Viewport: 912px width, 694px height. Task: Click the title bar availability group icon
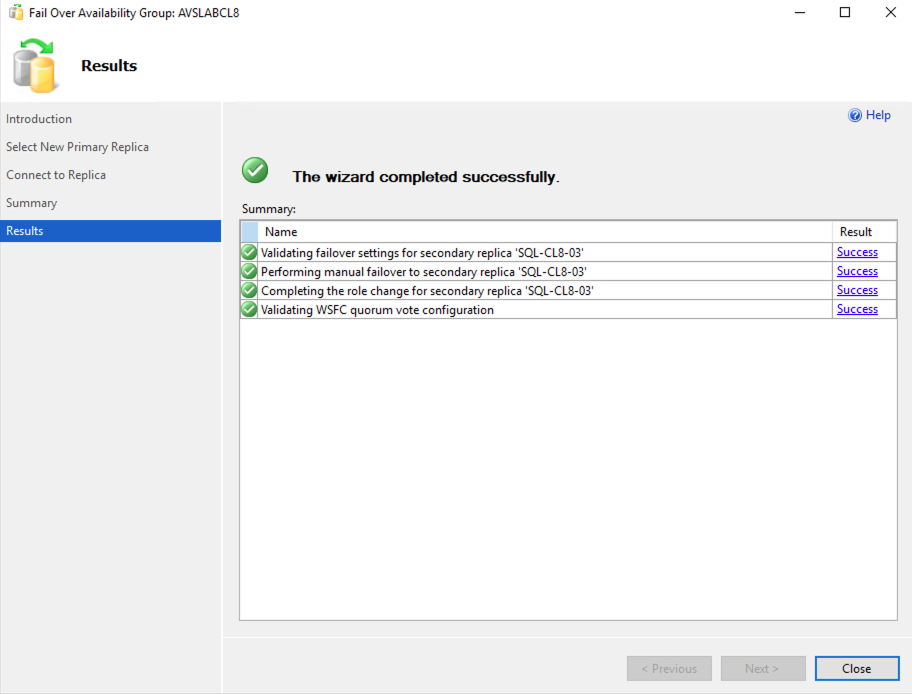16,12
